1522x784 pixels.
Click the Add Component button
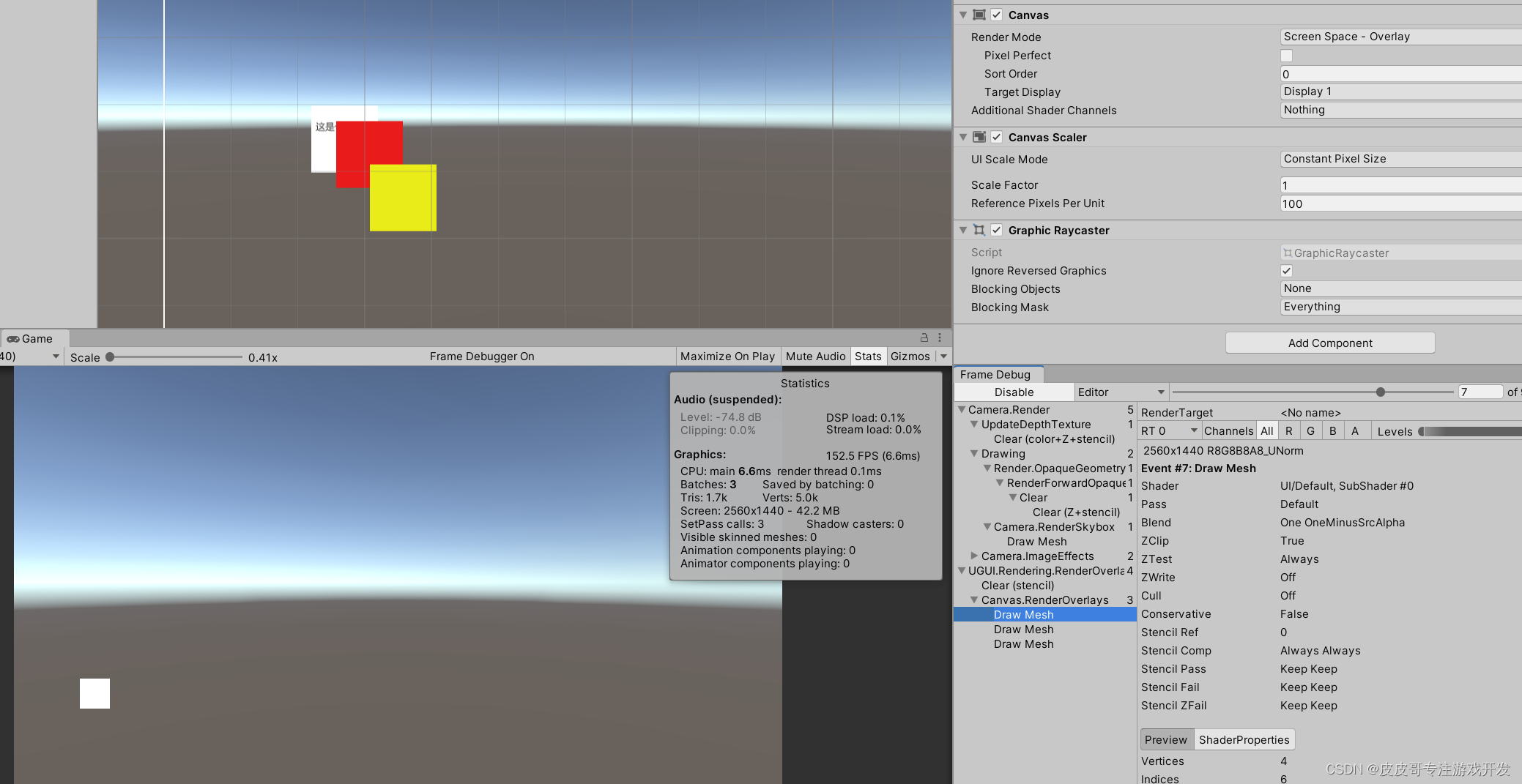(x=1329, y=343)
